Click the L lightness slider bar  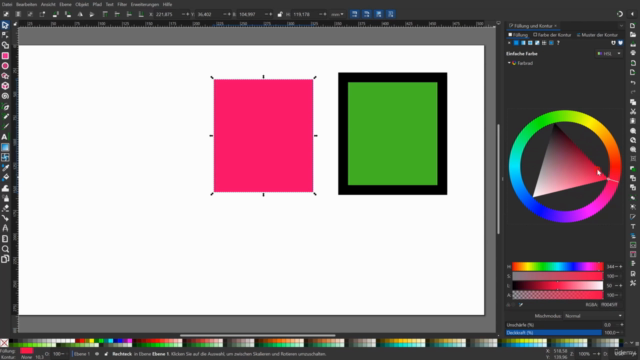(558, 285)
